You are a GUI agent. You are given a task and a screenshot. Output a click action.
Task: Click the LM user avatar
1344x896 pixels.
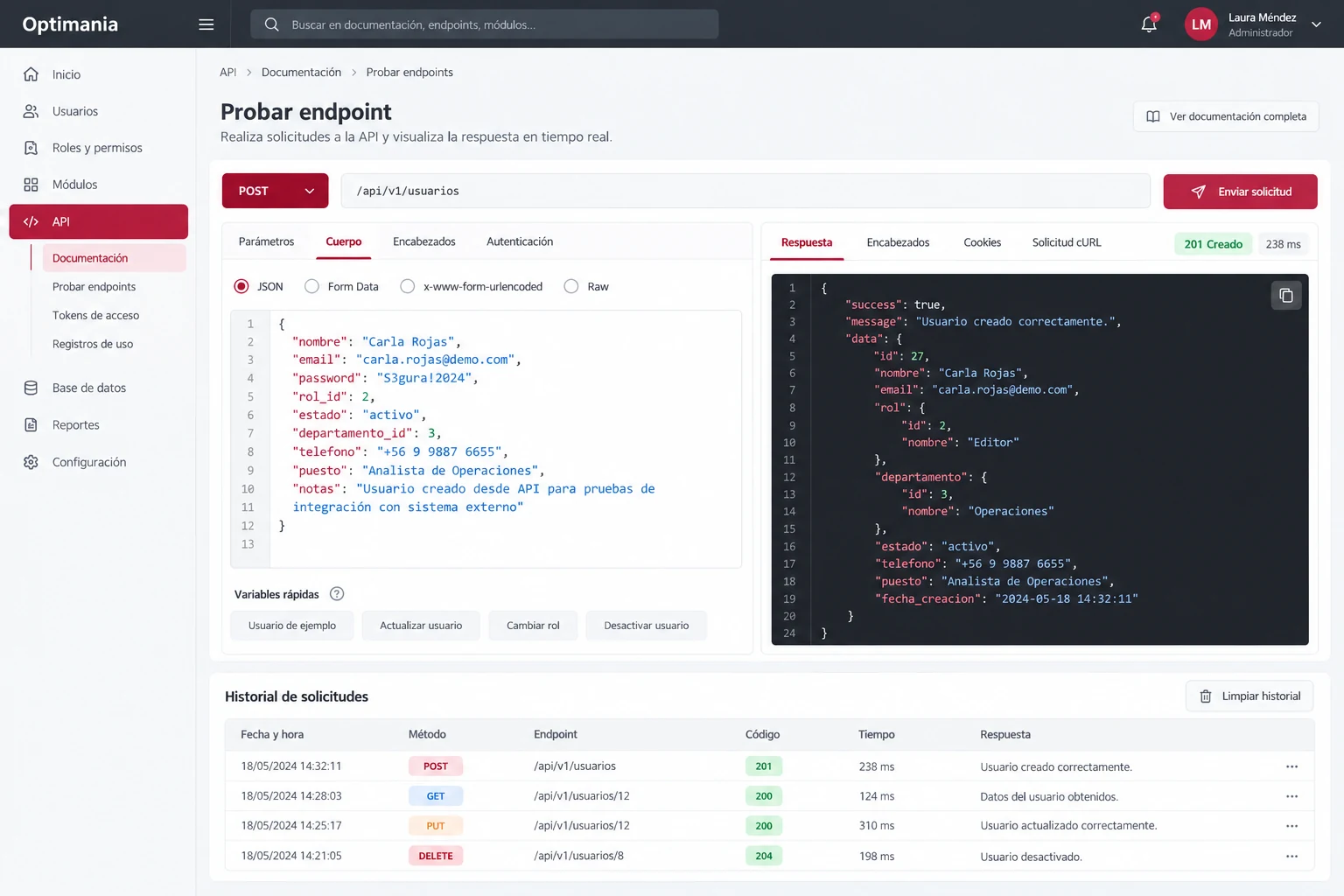(1201, 24)
